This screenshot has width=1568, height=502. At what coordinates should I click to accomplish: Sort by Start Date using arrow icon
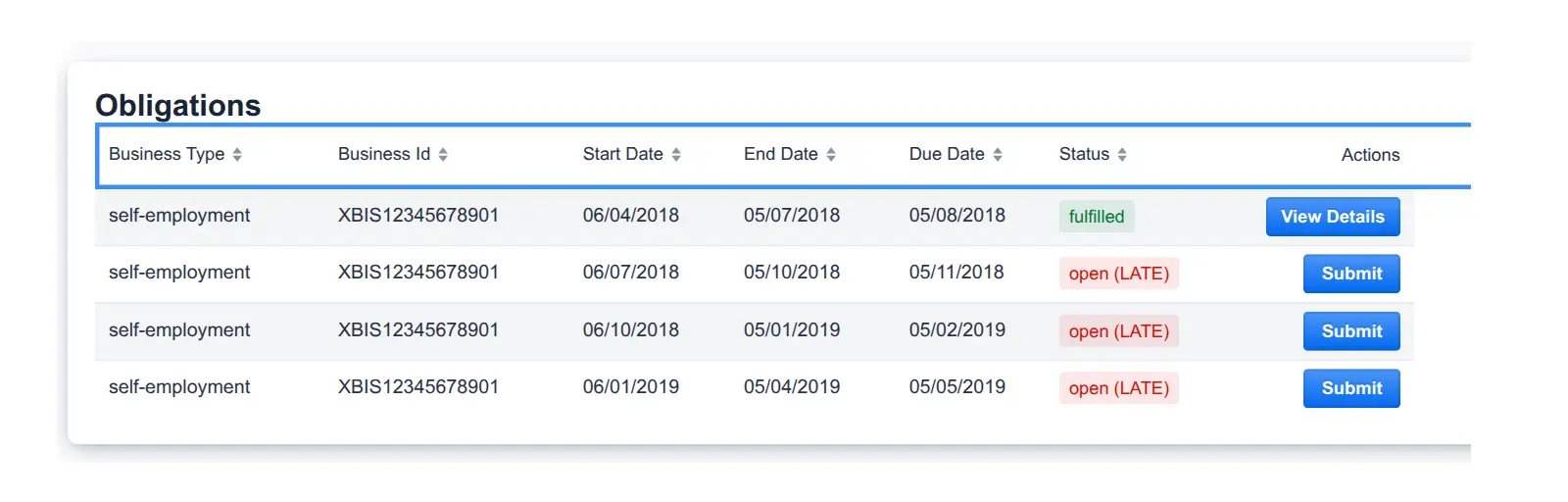[x=676, y=155]
